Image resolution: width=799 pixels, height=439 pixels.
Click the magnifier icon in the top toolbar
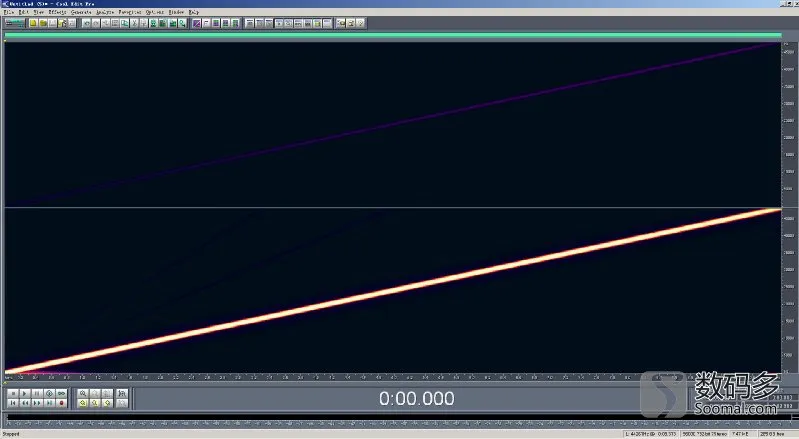182,23
